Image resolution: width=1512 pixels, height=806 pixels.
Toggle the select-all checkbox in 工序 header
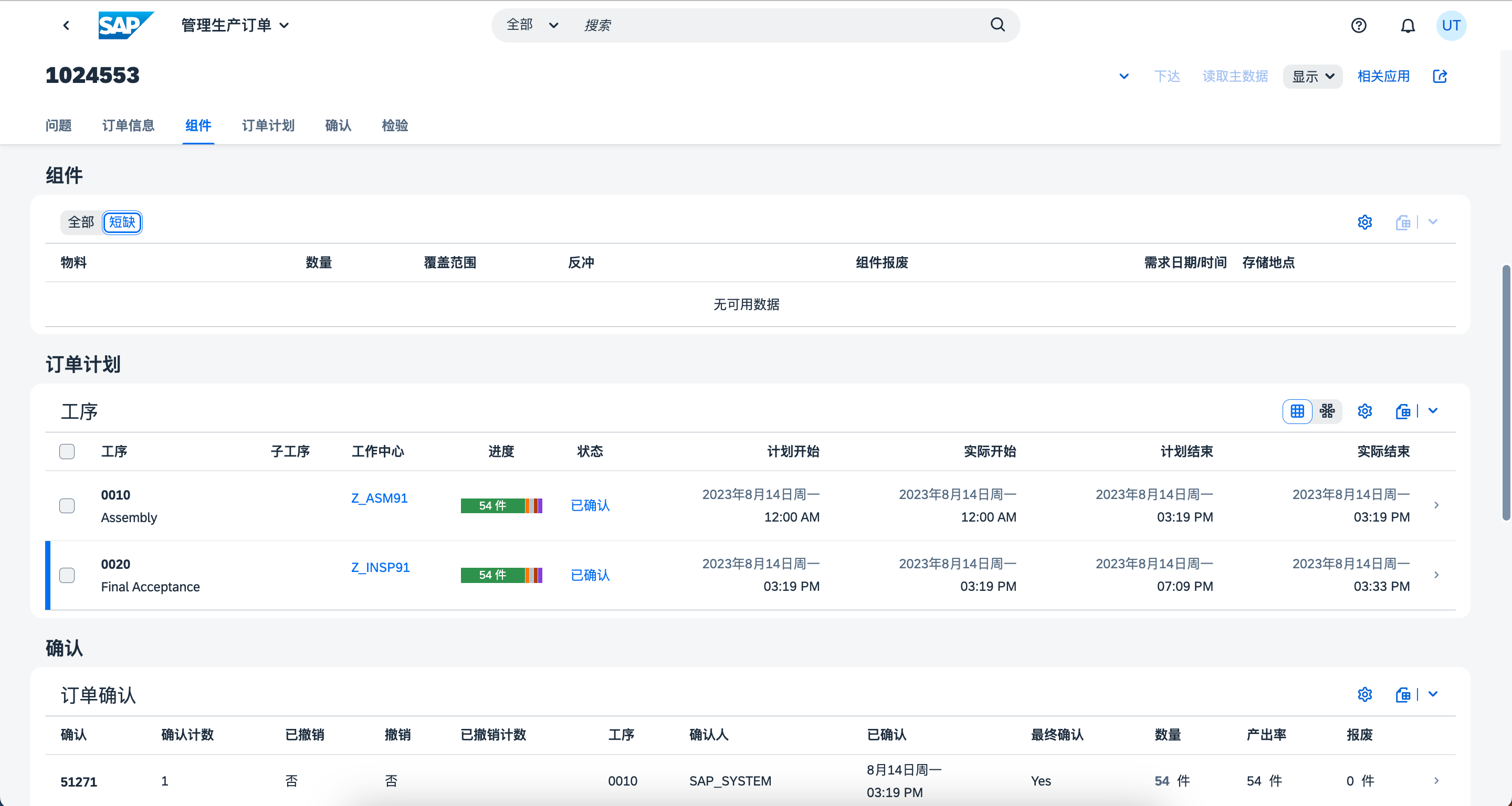coord(67,451)
